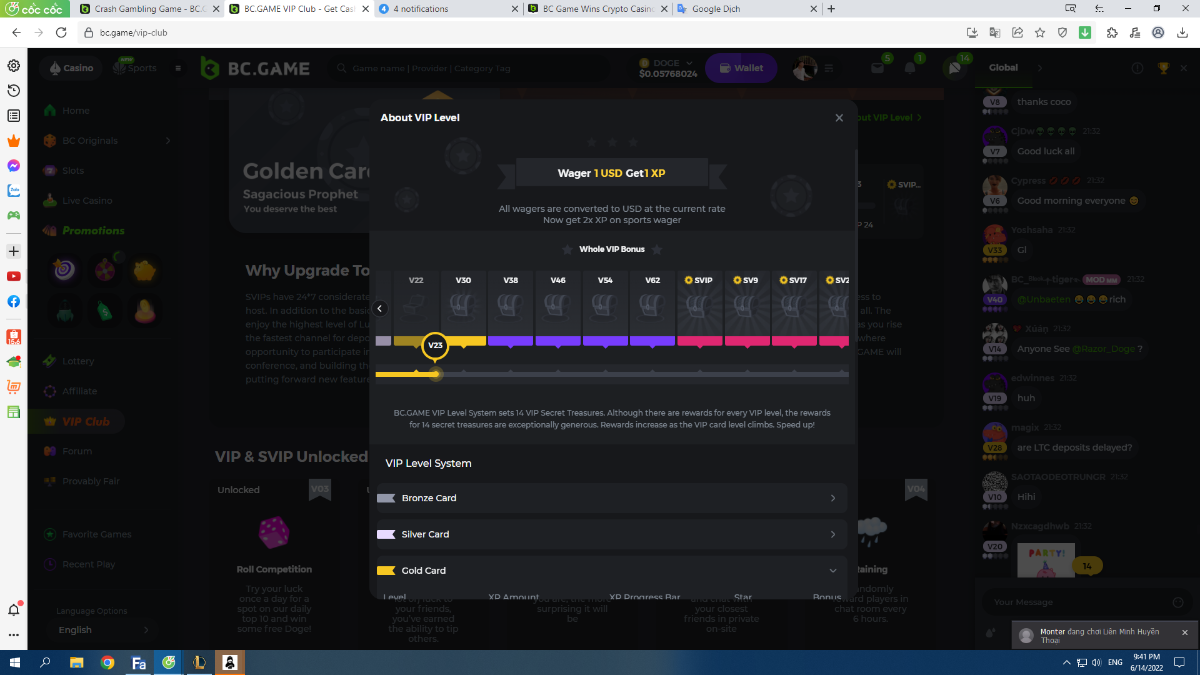Click the V23 progress marker
Viewport: 1200px width, 675px height.
pyautogui.click(x=435, y=345)
